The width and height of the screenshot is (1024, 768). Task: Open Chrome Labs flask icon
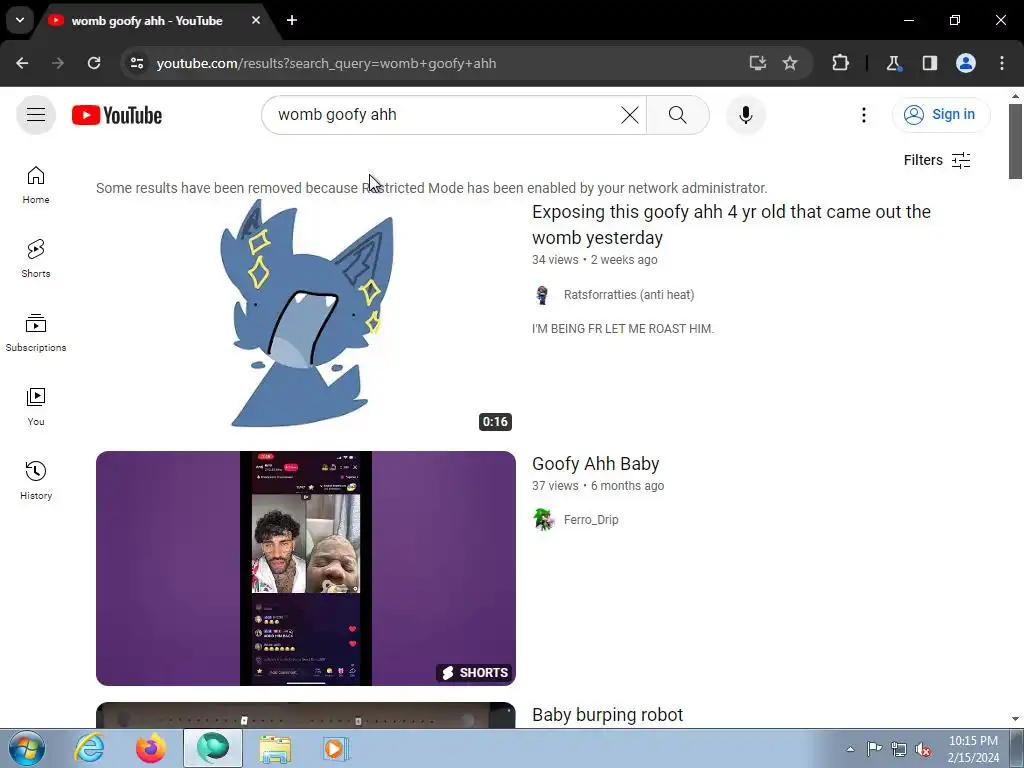[x=893, y=63]
